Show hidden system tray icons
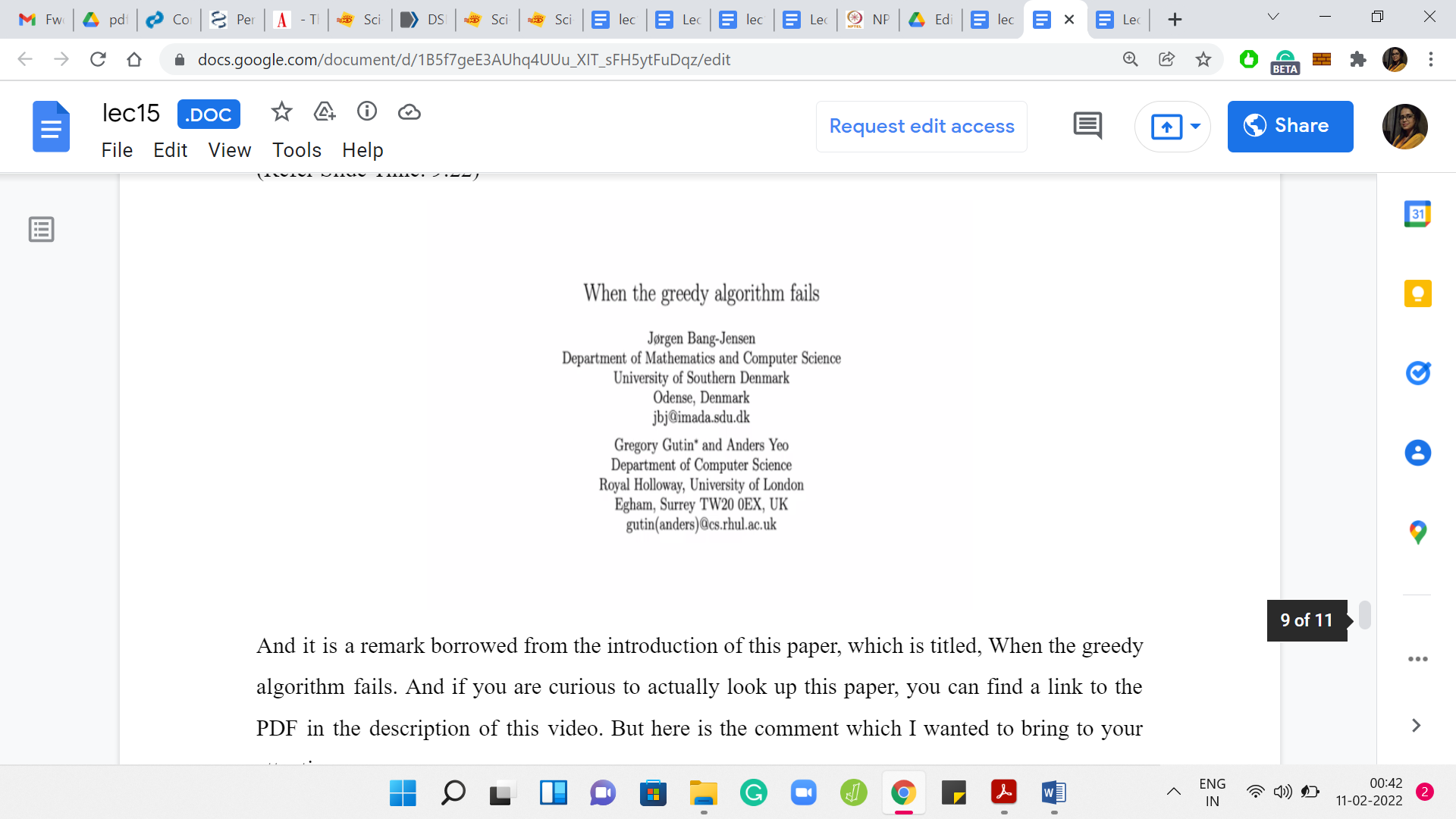 [1173, 792]
